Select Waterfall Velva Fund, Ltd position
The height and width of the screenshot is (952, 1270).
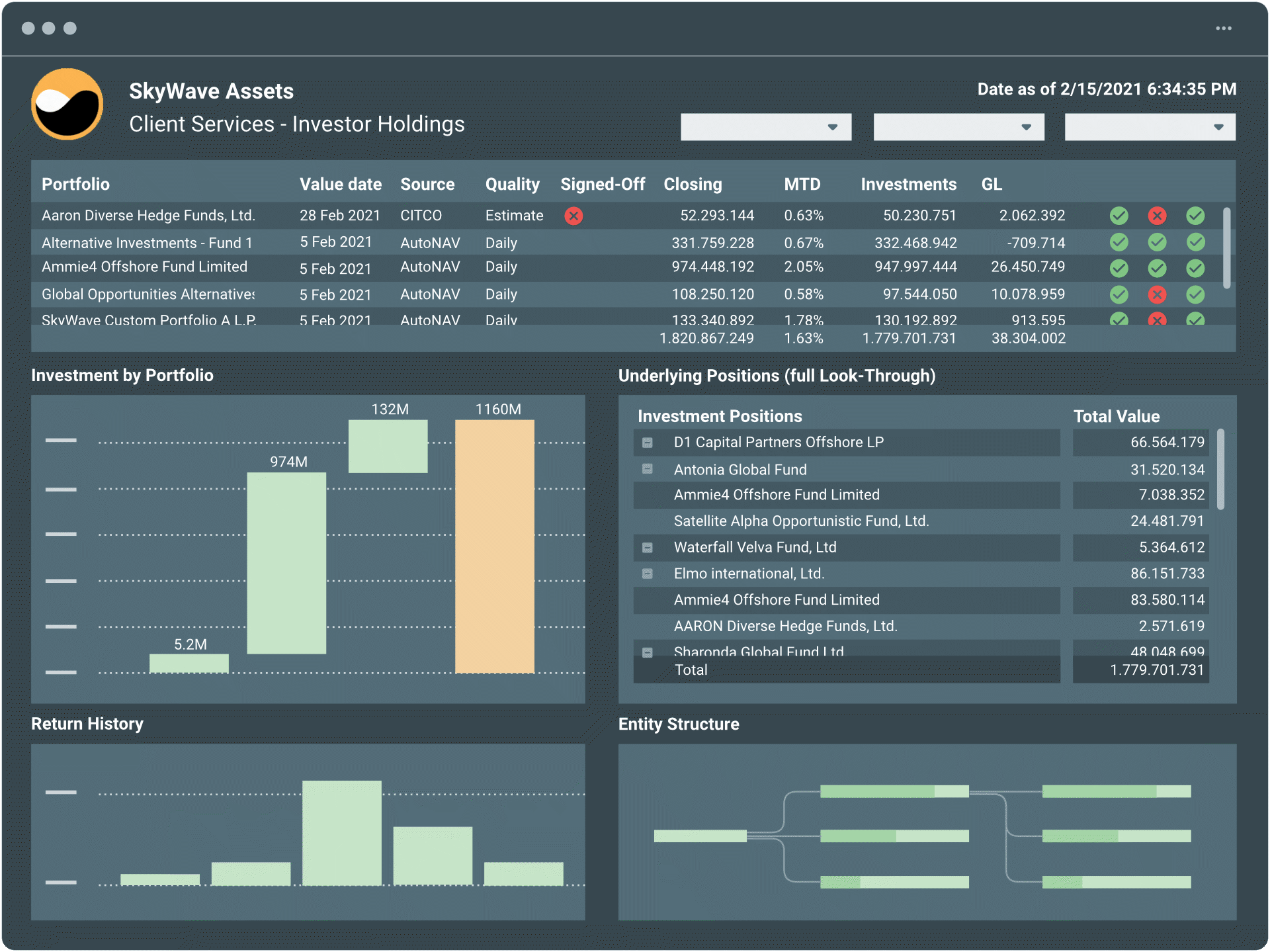[x=755, y=548]
